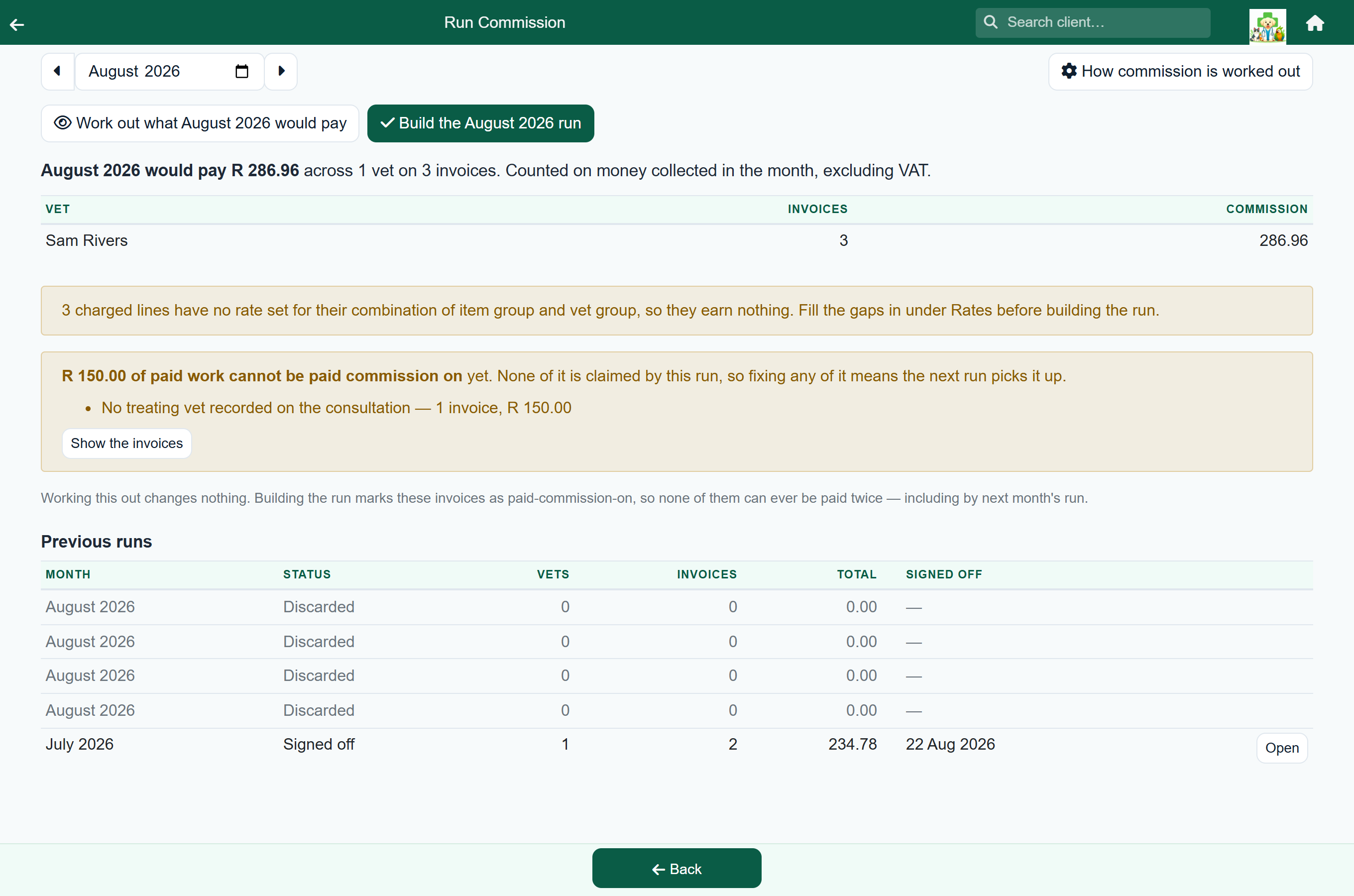This screenshot has width=1354, height=896.
Task: Open the home screen icon
Action: tap(1315, 23)
